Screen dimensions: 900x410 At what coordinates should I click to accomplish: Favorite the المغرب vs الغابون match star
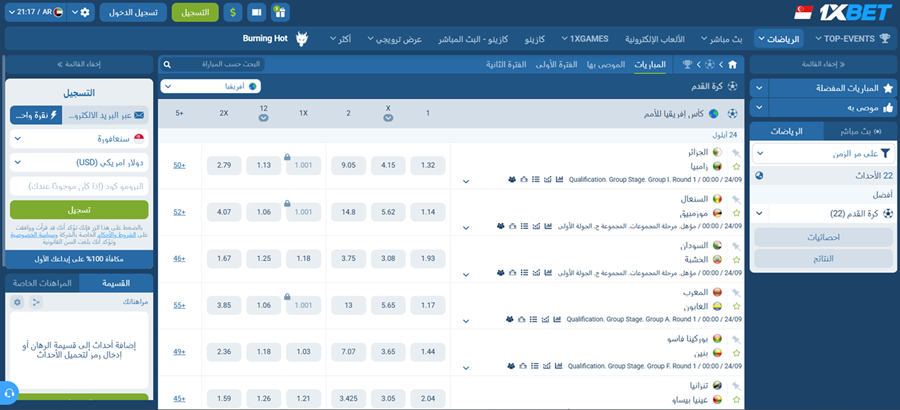736,306
